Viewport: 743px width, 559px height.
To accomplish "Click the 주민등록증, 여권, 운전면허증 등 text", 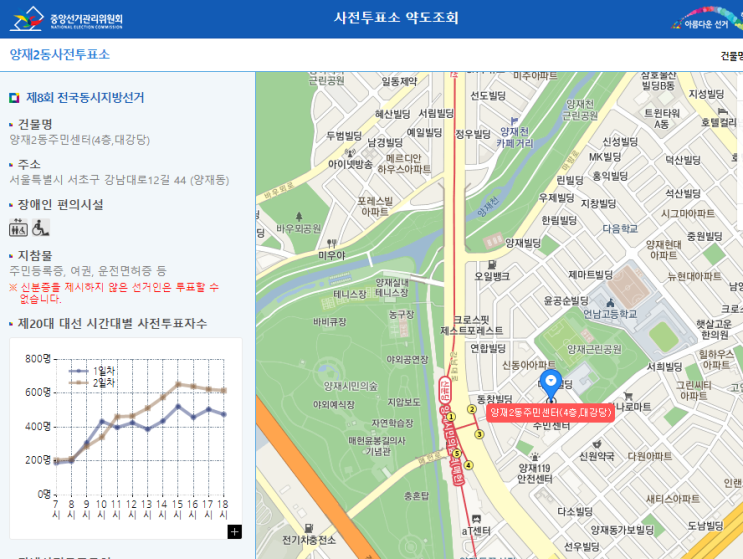I will coord(88,270).
